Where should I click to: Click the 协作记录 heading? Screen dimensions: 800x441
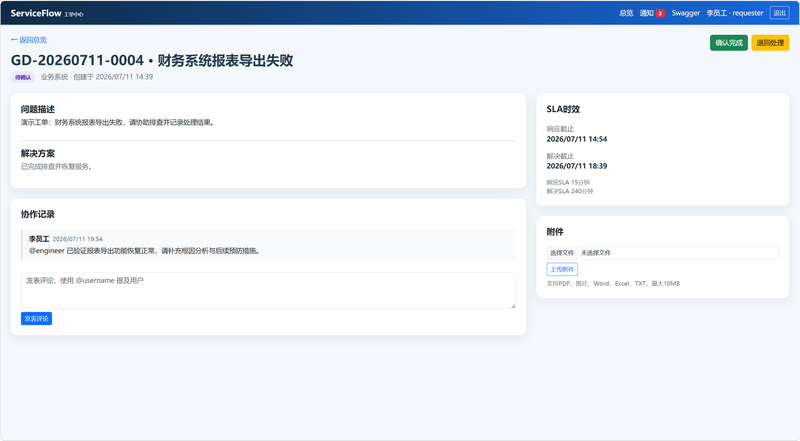[38, 214]
